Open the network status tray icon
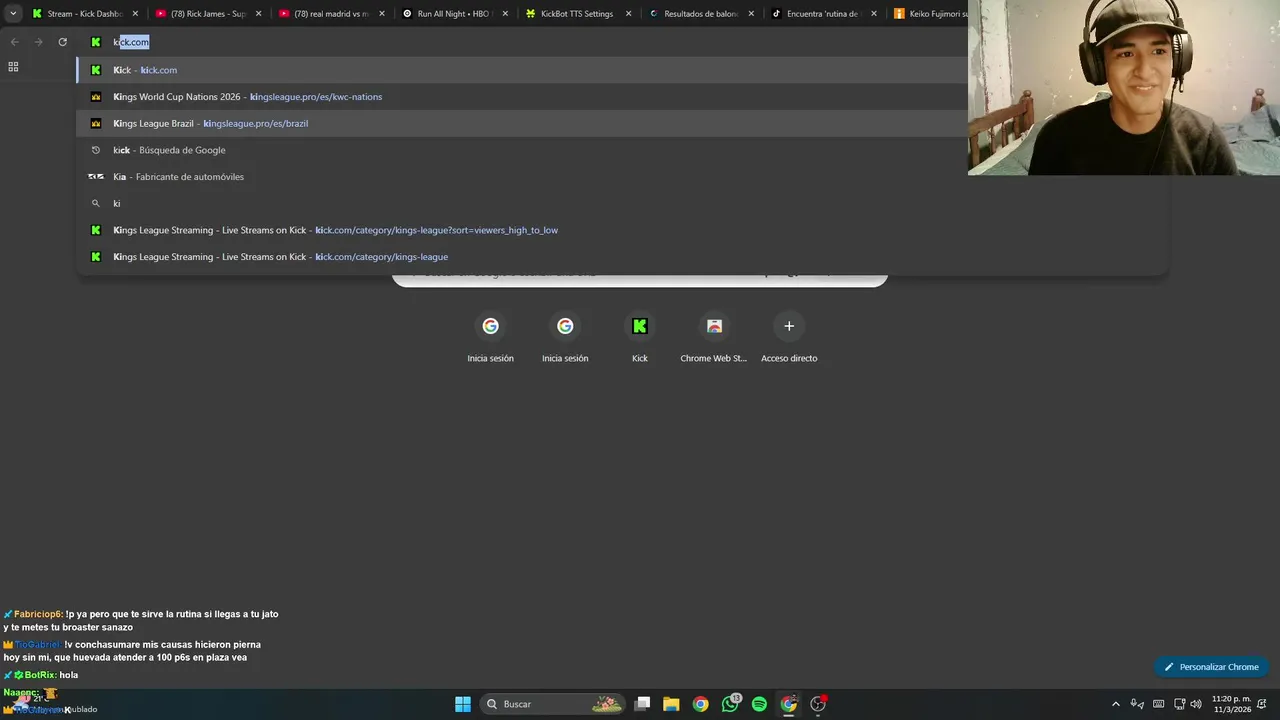The height and width of the screenshot is (720, 1280). pyautogui.click(x=1180, y=704)
